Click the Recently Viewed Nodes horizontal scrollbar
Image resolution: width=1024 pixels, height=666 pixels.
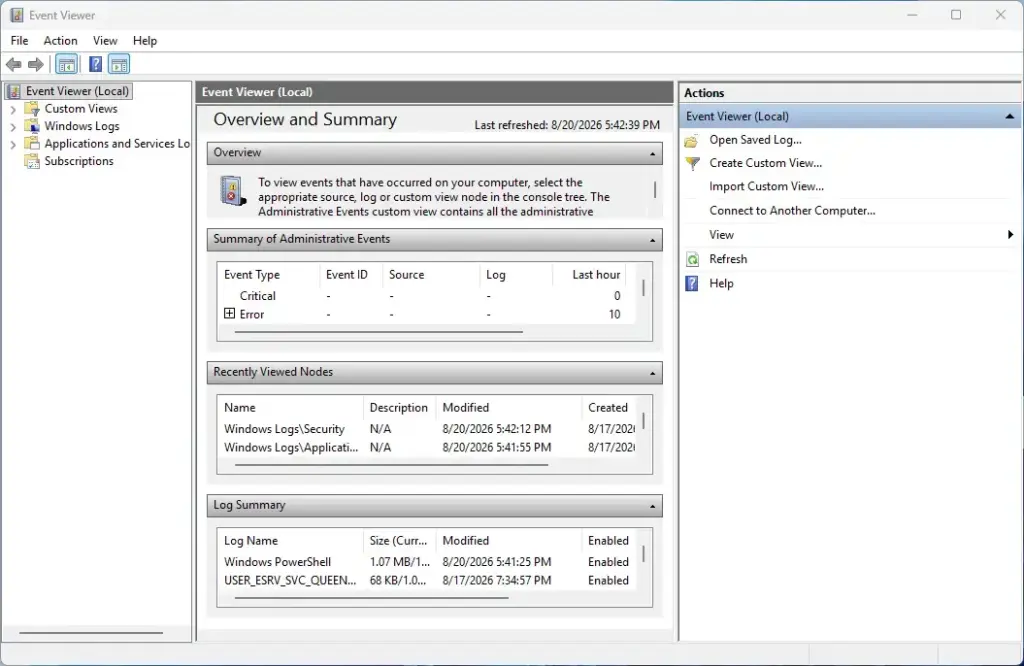[391, 465]
